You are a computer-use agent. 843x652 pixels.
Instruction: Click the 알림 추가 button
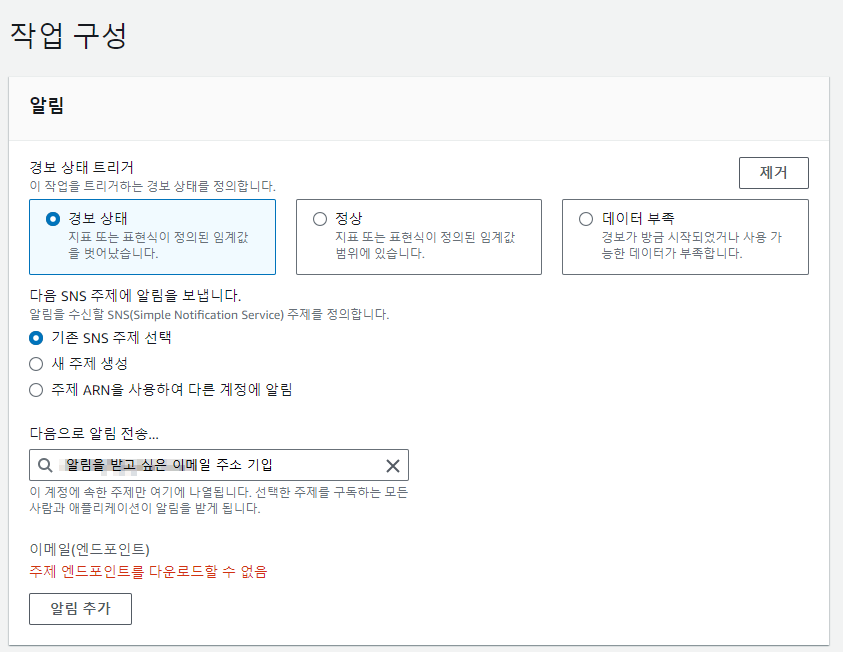tap(80, 608)
